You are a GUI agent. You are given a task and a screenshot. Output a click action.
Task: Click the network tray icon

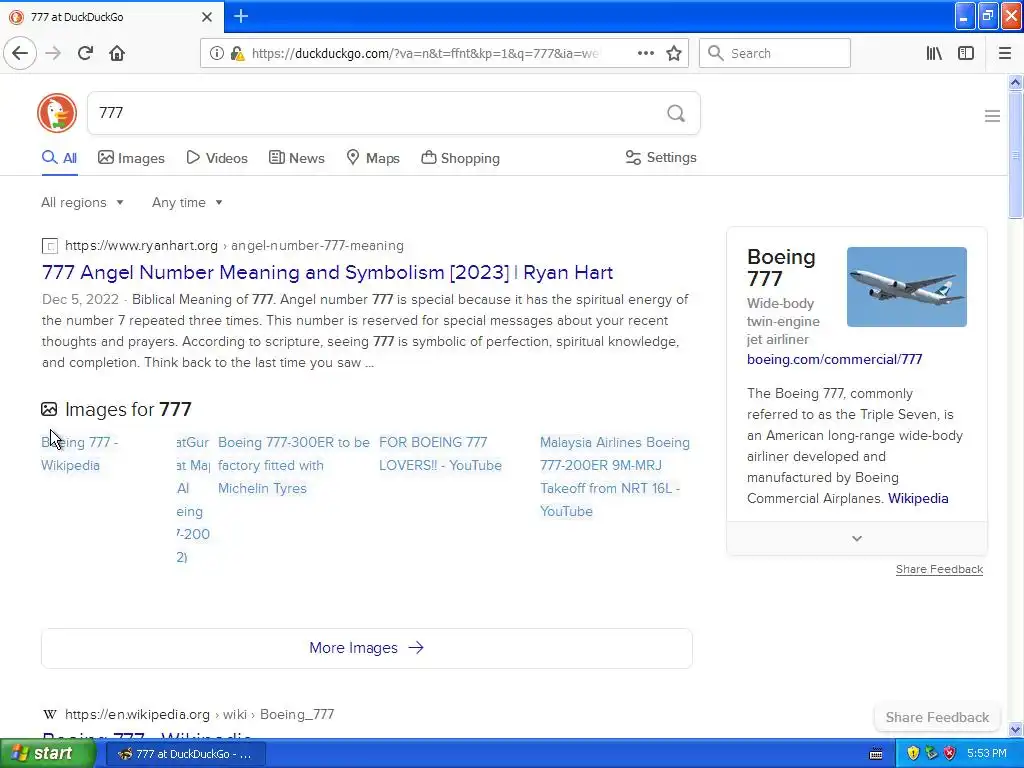tap(931, 754)
